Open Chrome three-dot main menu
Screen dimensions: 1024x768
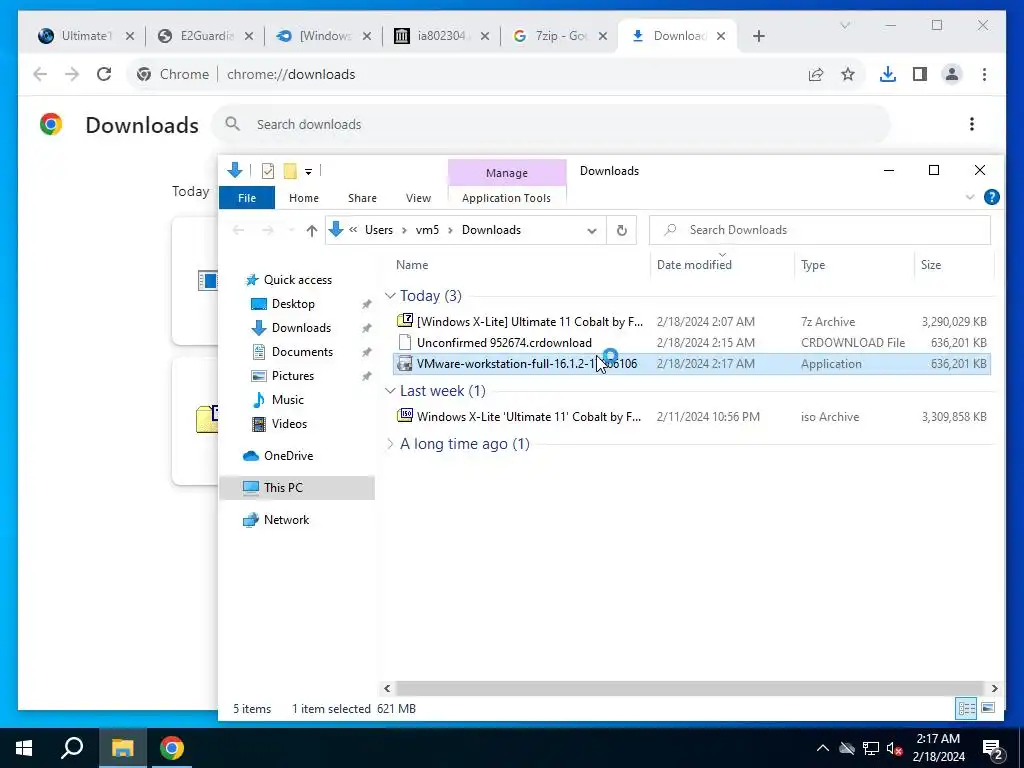click(x=984, y=74)
